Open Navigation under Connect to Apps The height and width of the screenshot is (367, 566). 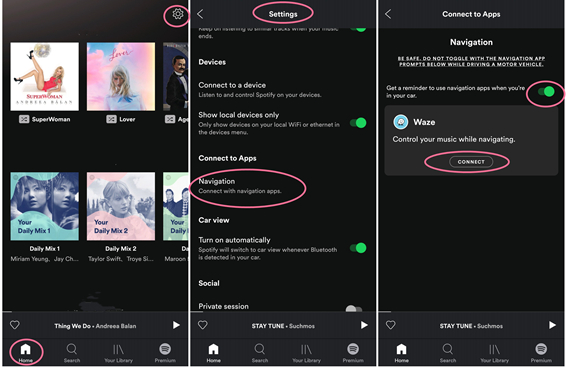240,185
